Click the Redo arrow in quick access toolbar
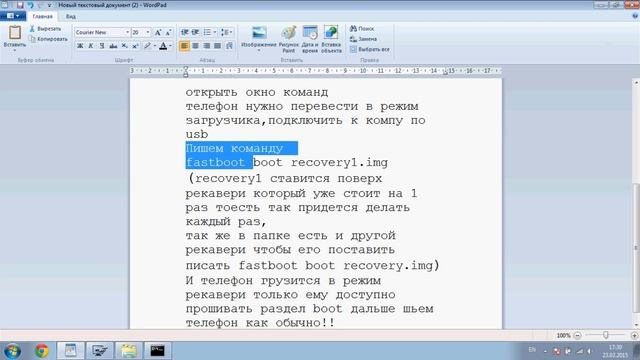 coord(40,5)
